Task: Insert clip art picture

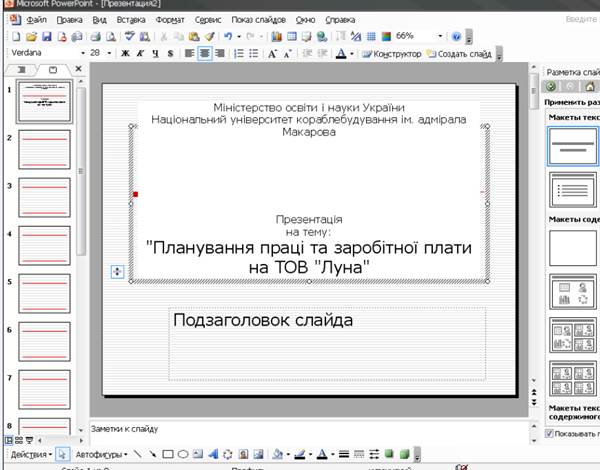Action: point(243,454)
